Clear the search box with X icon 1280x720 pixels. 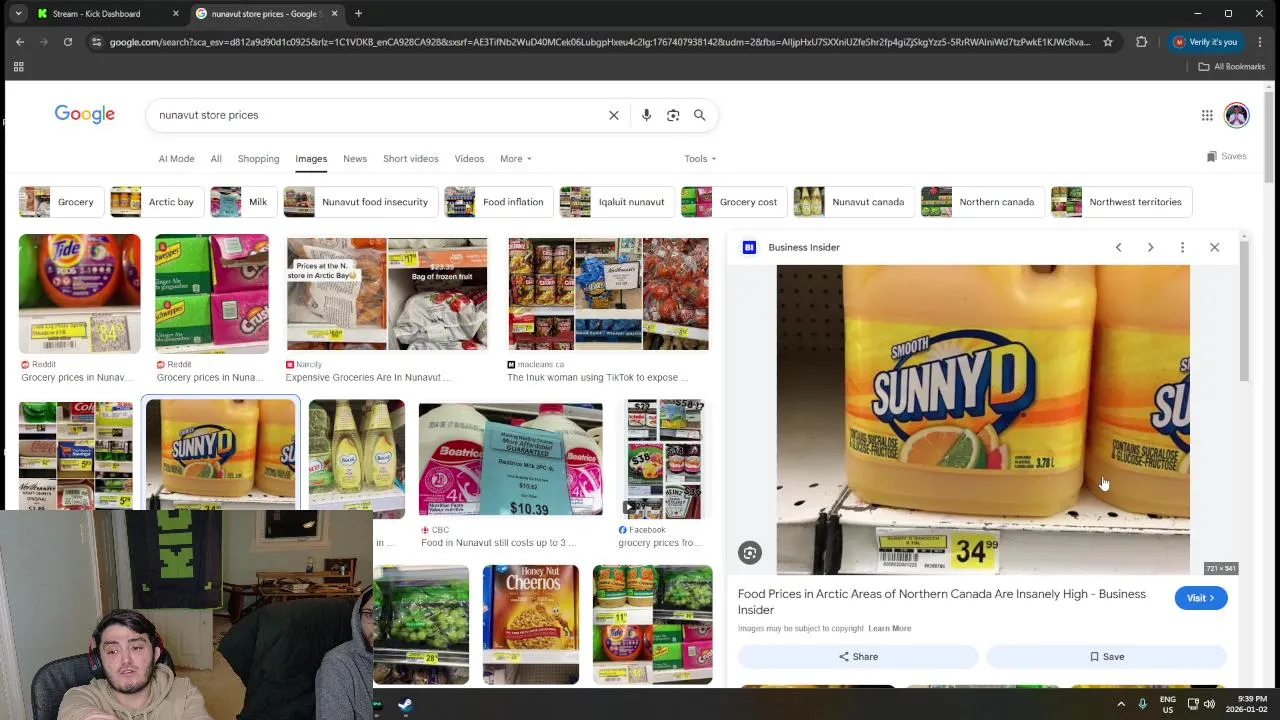point(614,115)
